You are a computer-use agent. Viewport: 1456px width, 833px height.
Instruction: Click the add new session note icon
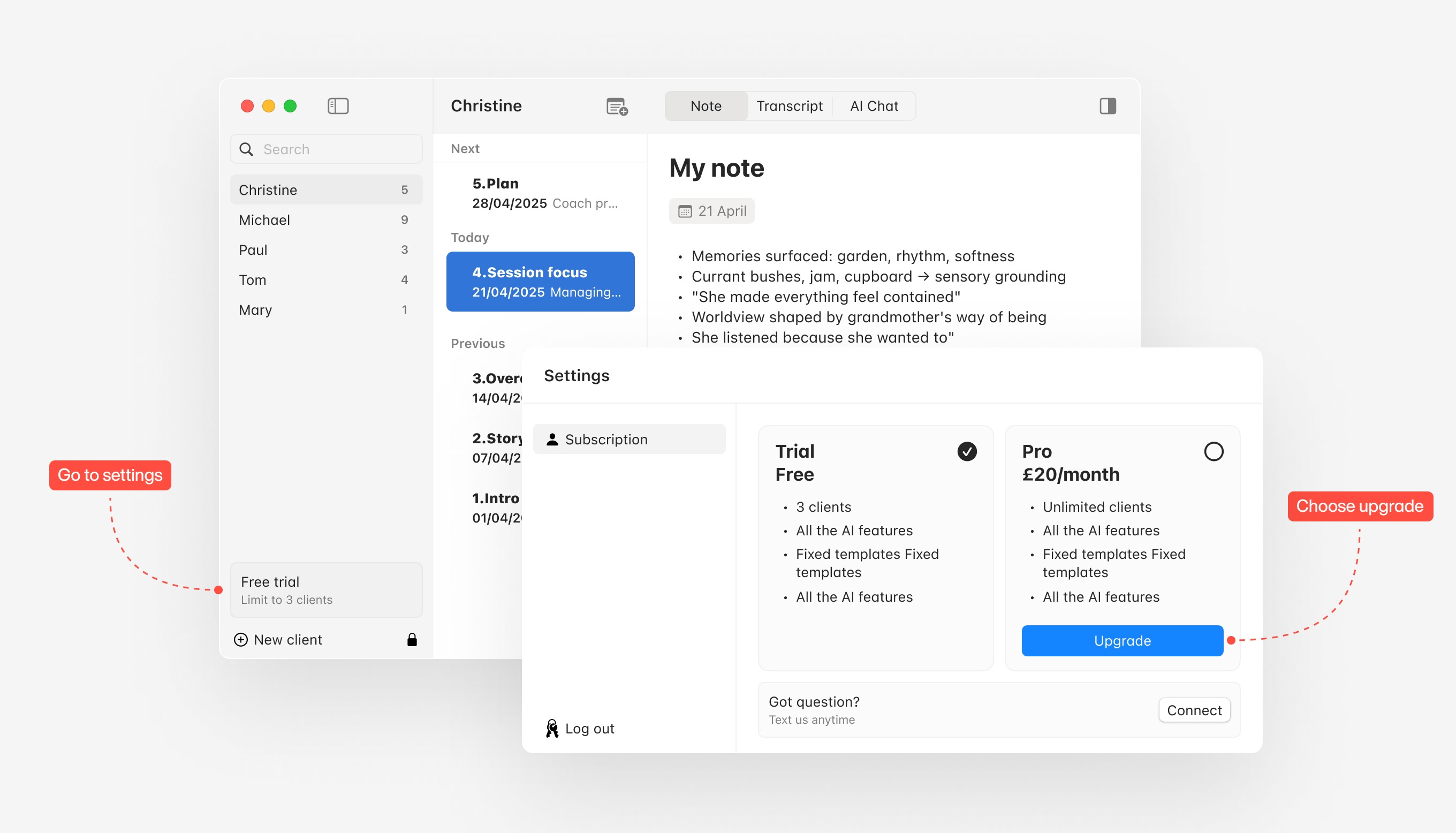617,107
